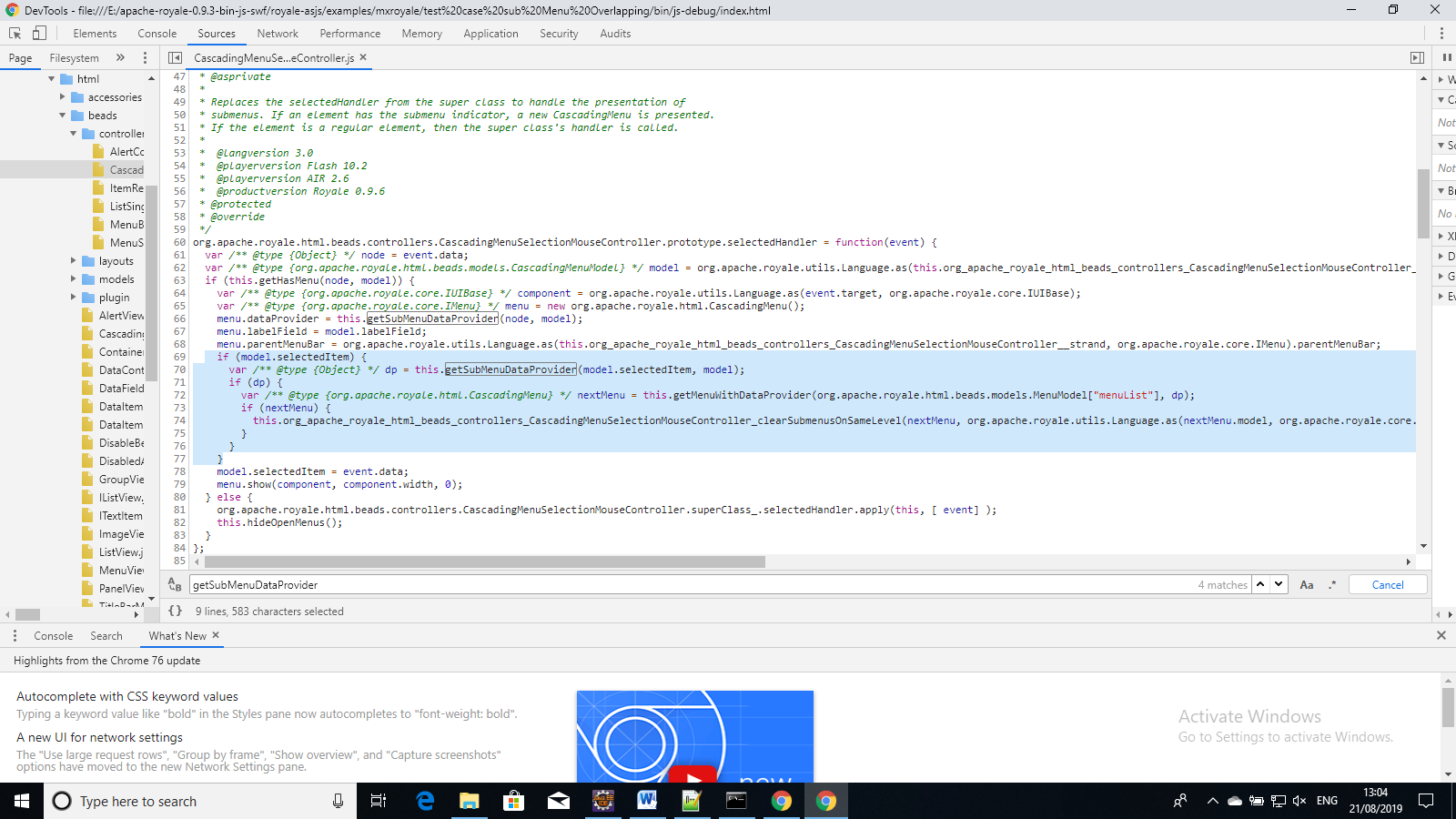
Task: Expand the models folder
Action: click(74, 279)
